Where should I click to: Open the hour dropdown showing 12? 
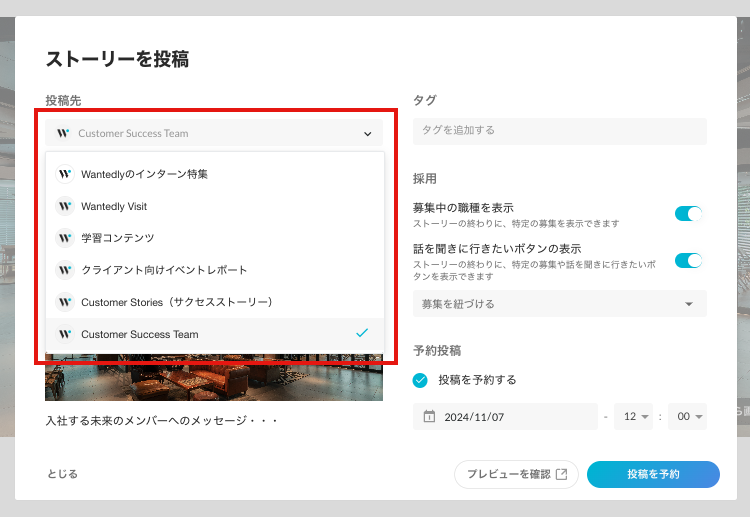pyautogui.click(x=633, y=417)
